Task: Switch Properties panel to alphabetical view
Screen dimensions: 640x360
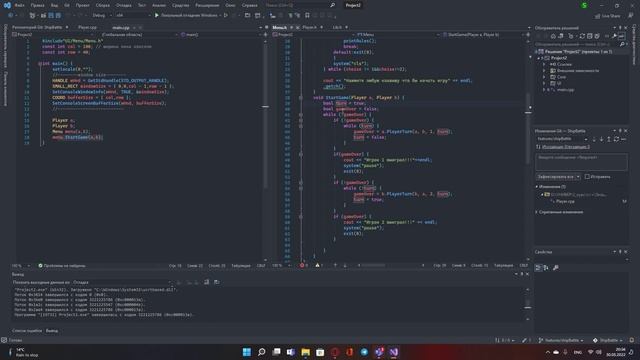Action: pyautogui.click(x=546, y=268)
